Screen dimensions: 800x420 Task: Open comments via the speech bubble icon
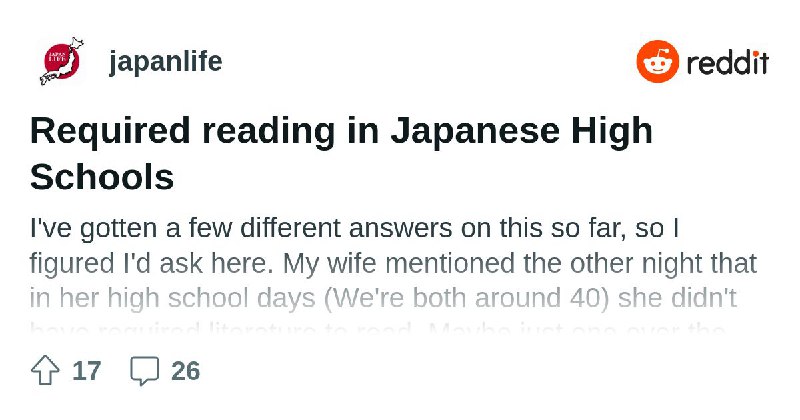click(x=144, y=370)
